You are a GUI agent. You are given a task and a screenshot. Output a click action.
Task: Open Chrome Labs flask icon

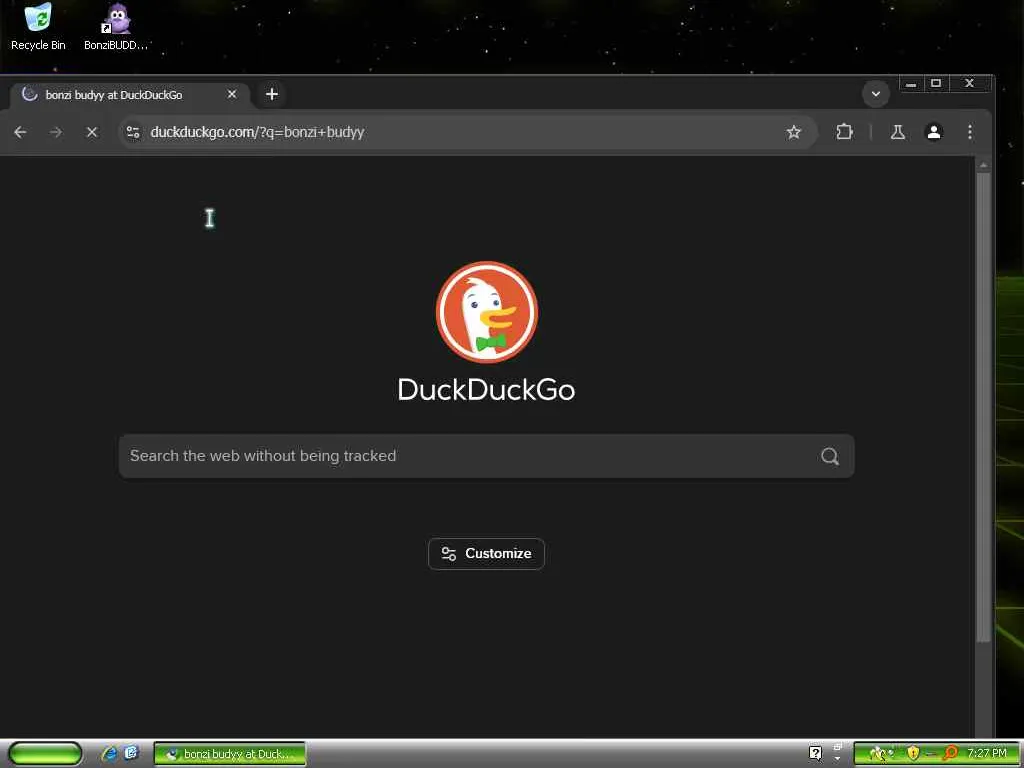pyautogui.click(x=898, y=132)
